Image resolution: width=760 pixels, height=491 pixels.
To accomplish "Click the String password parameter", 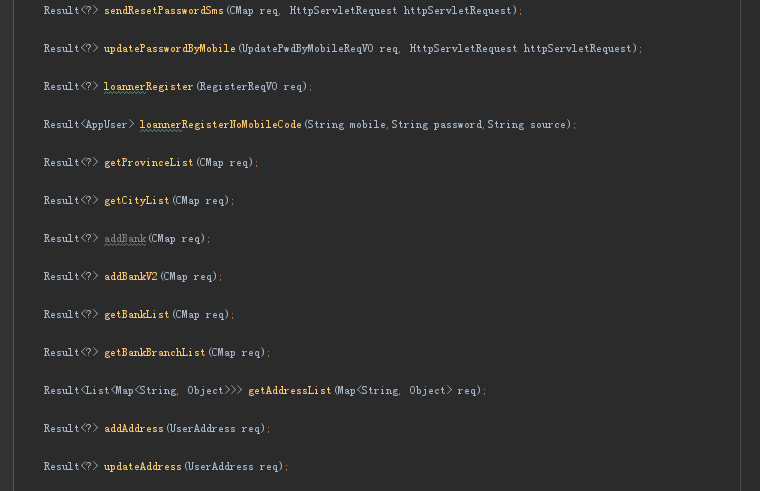I will pos(436,125).
